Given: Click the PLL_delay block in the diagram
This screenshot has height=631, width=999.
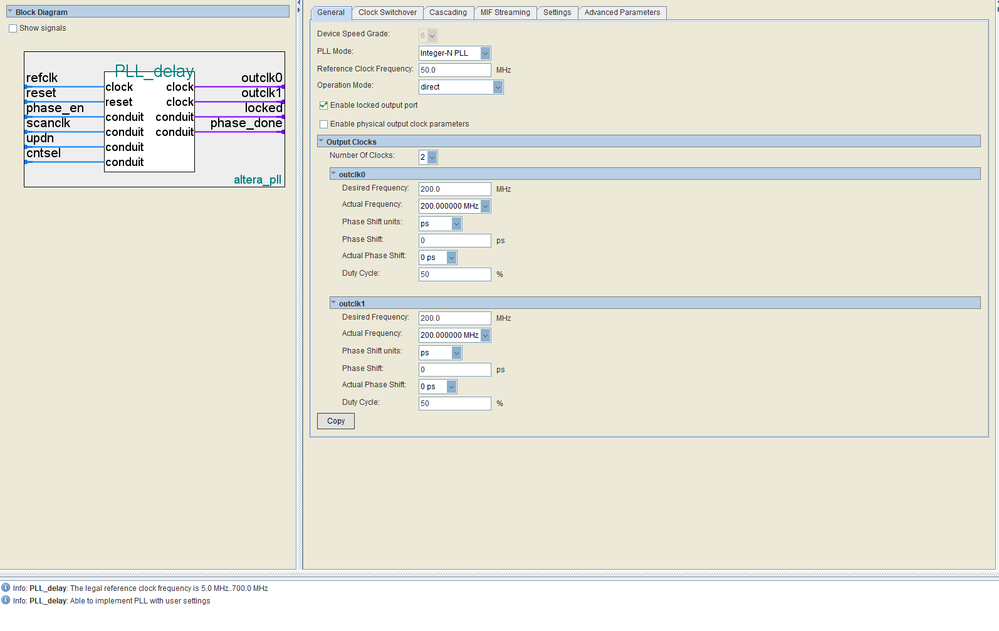Looking at the screenshot, I should click(149, 120).
